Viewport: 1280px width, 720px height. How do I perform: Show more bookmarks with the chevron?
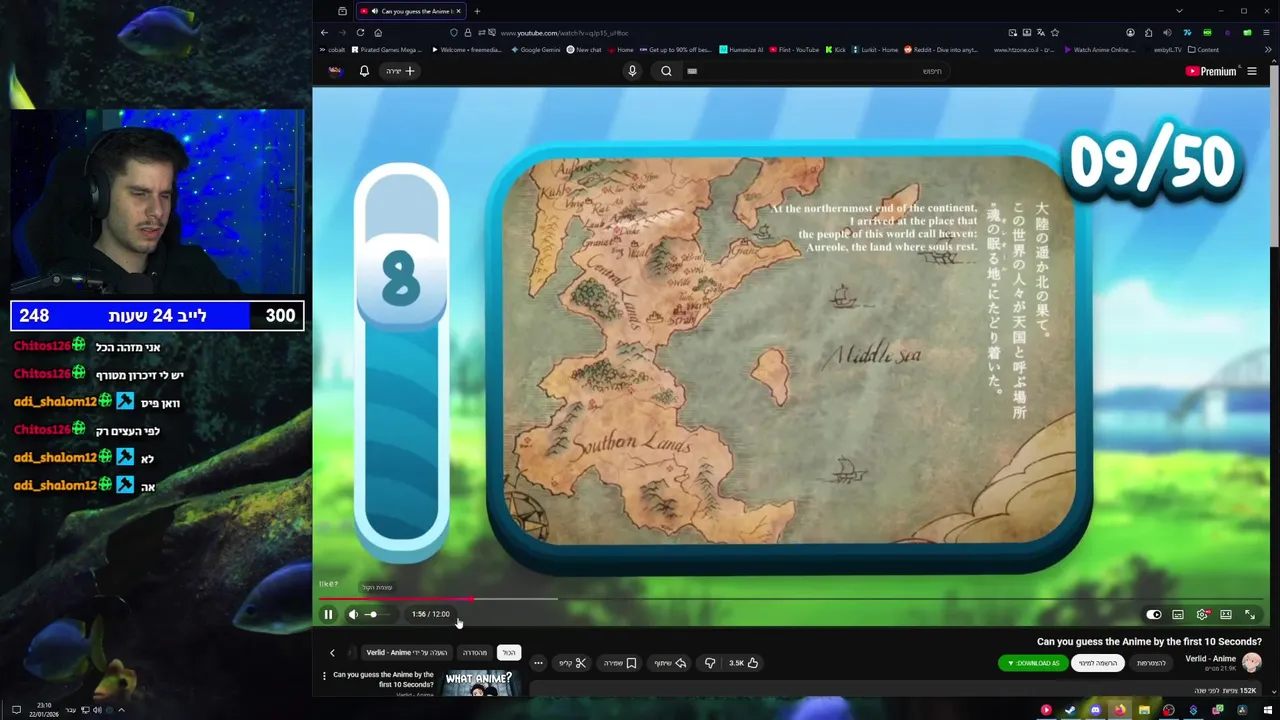(x=1268, y=50)
